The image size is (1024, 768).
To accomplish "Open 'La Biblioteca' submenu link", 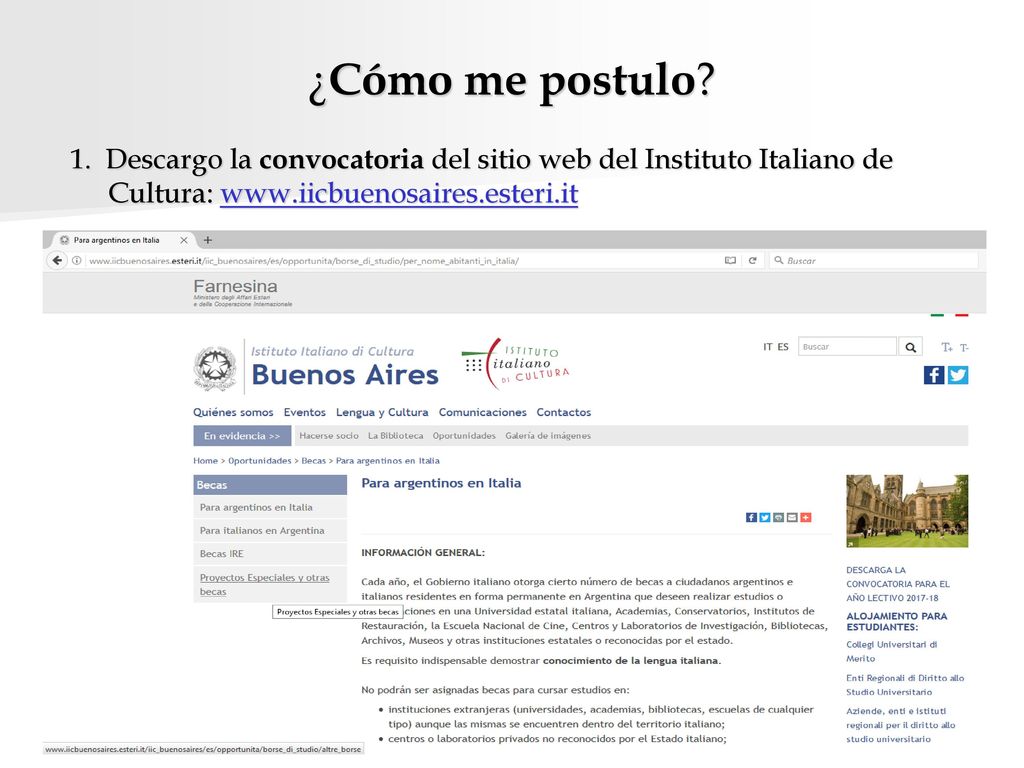I will click(x=396, y=436).
